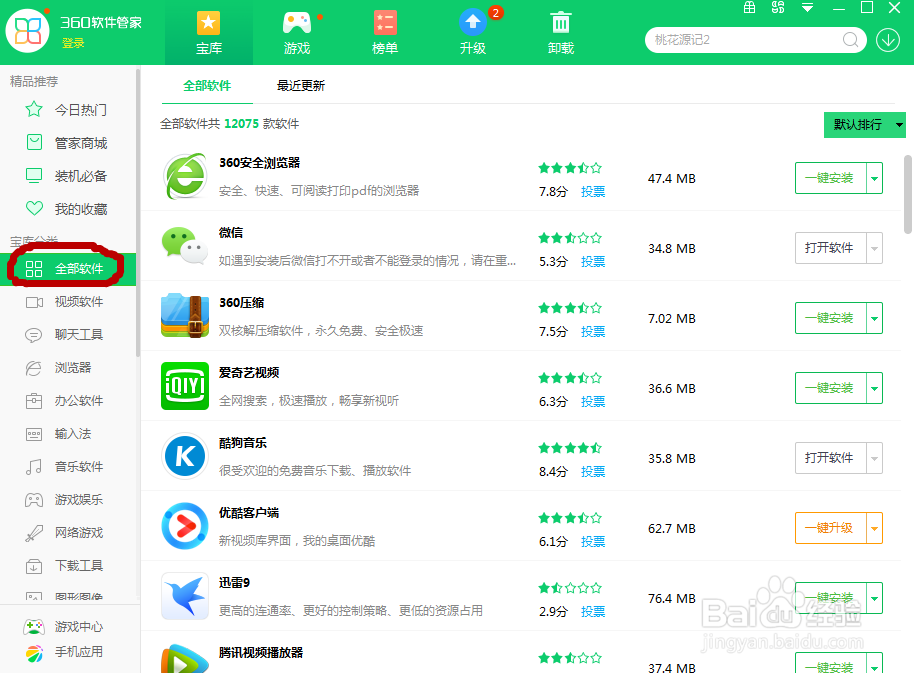Click the 优酷客户端 app icon
Image resolution: width=914 pixels, height=673 pixels.
(185, 526)
